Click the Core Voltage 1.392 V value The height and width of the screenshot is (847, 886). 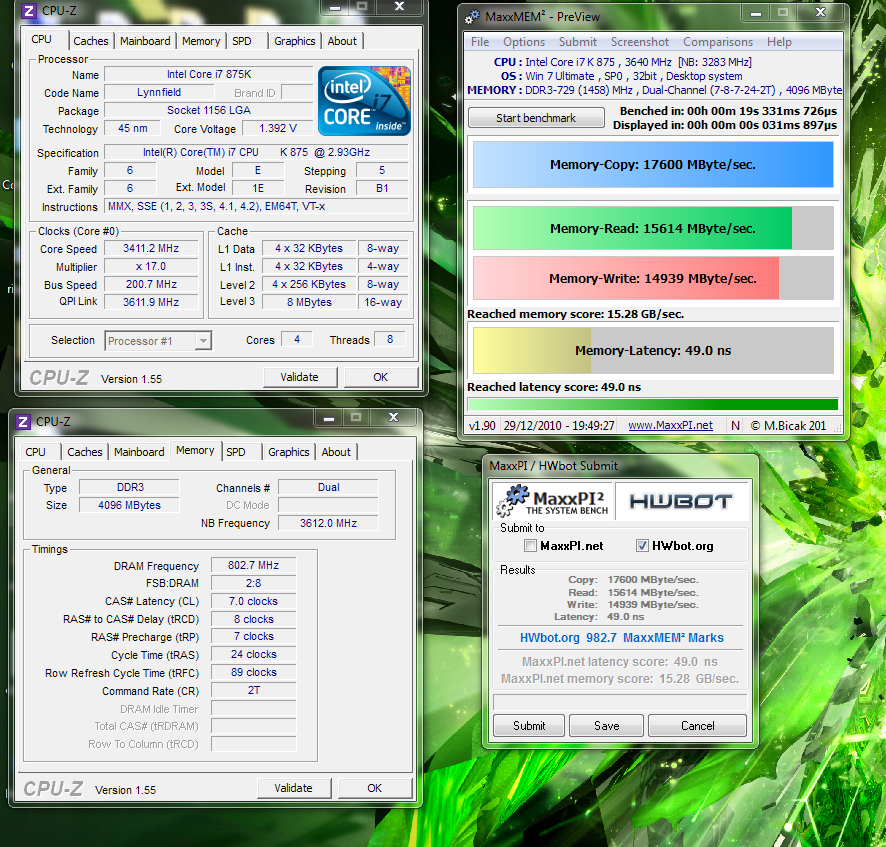(x=277, y=128)
